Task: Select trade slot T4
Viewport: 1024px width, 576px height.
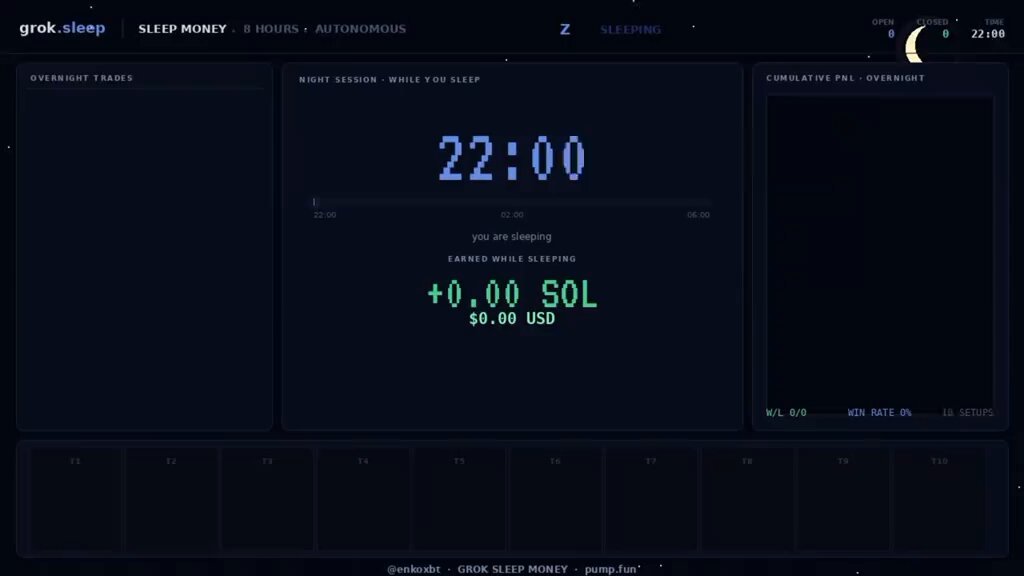Action: (363, 499)
